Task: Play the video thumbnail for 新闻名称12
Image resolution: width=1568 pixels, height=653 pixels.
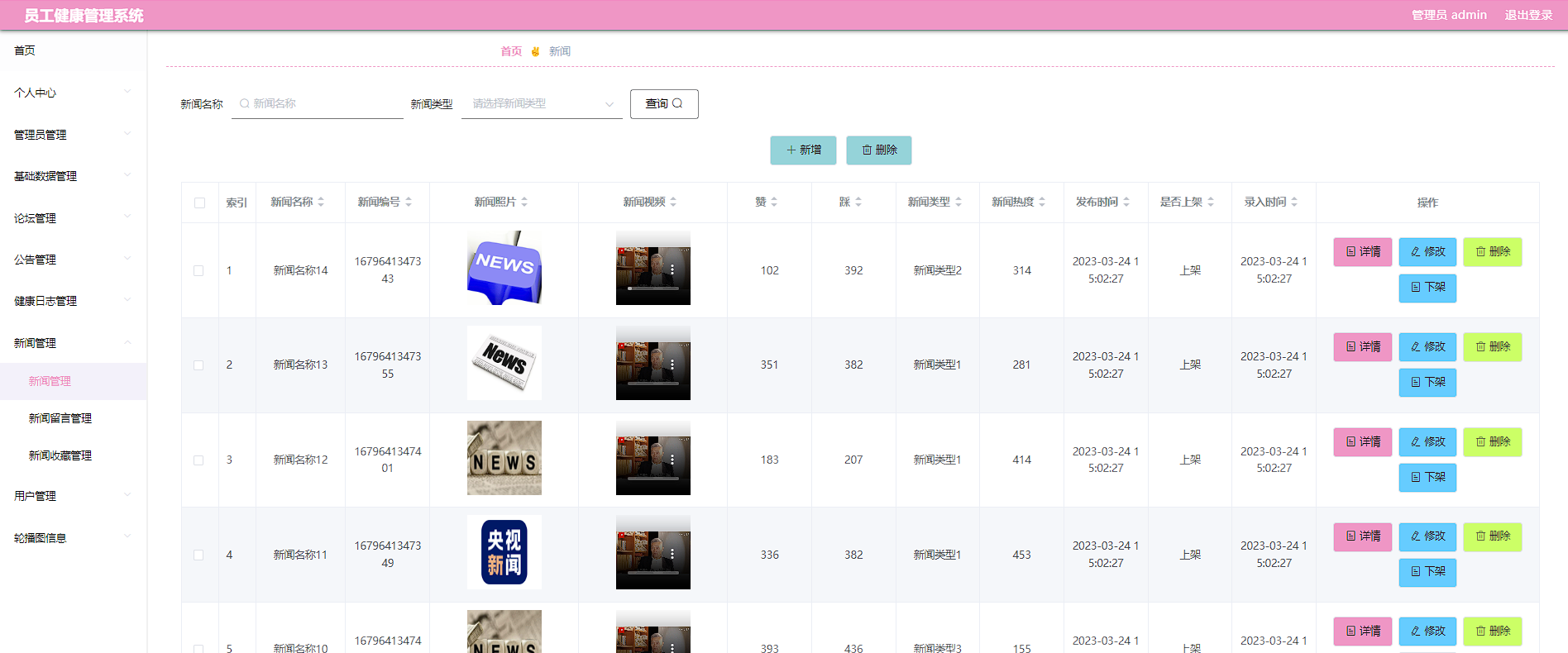Action: (x=653, y=458)
